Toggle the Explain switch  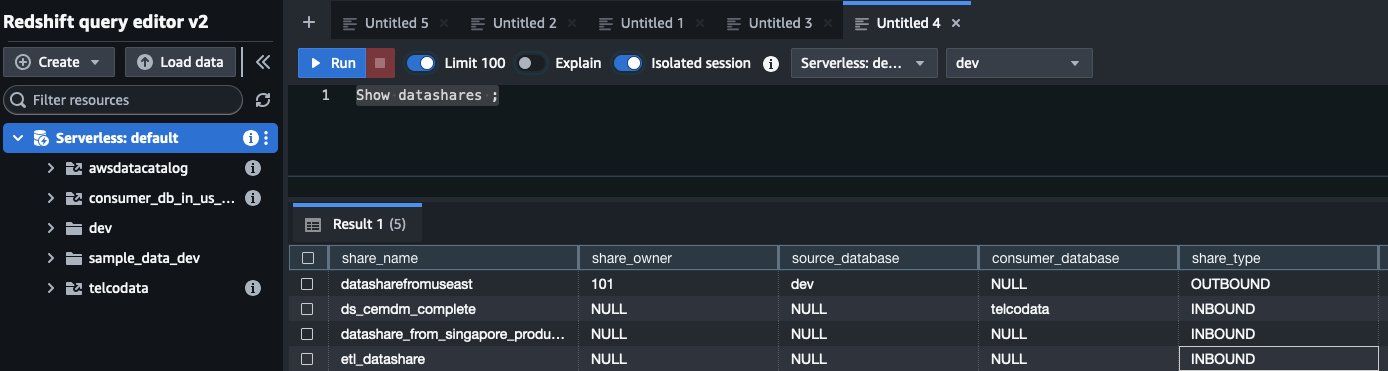tap(531, 63)
